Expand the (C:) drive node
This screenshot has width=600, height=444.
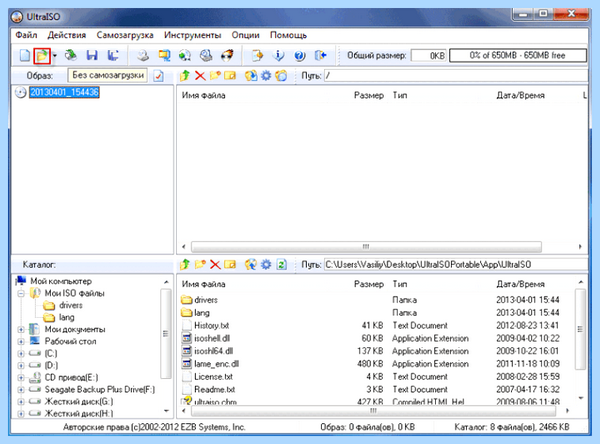click(21, 354)
